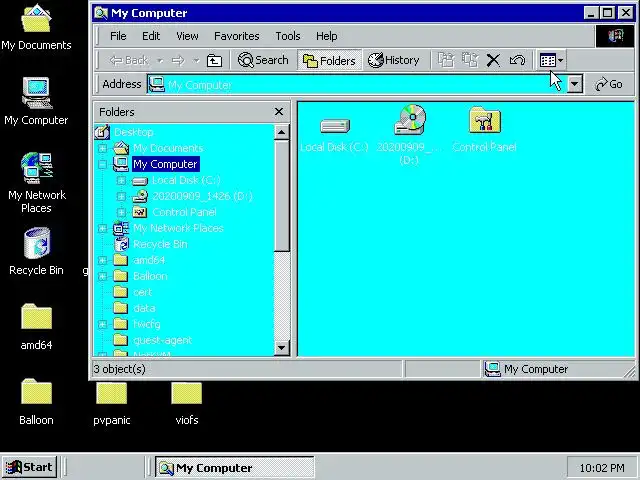640x480 pixels.
Task: Collapse My Computer tree node
Action: [x=102, y=164]
